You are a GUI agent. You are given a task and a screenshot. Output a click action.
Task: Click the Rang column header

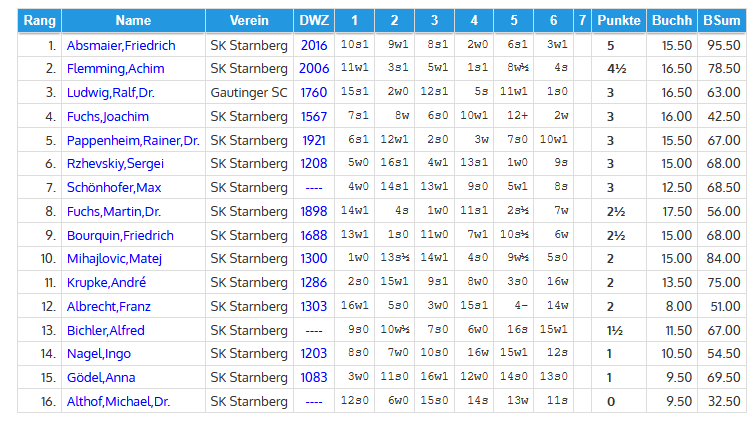[x=40, y=20]
